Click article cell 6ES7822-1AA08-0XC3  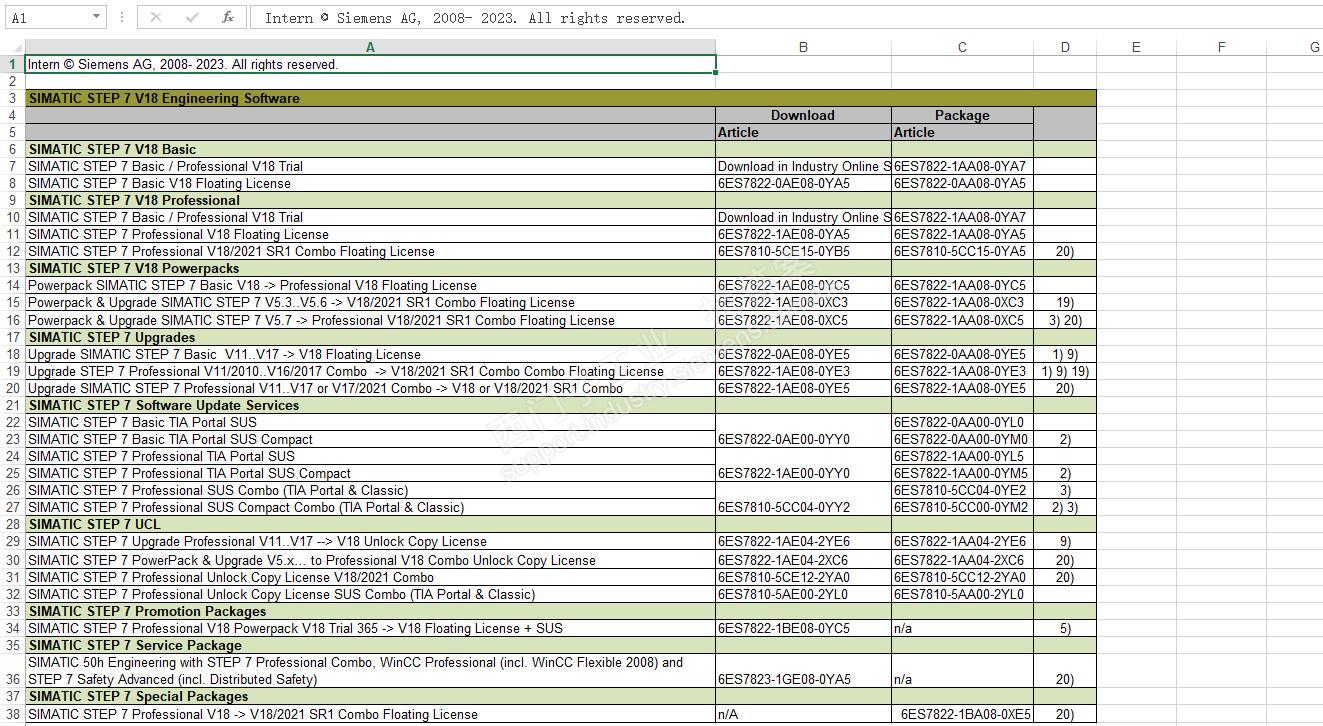pos(962,302)
